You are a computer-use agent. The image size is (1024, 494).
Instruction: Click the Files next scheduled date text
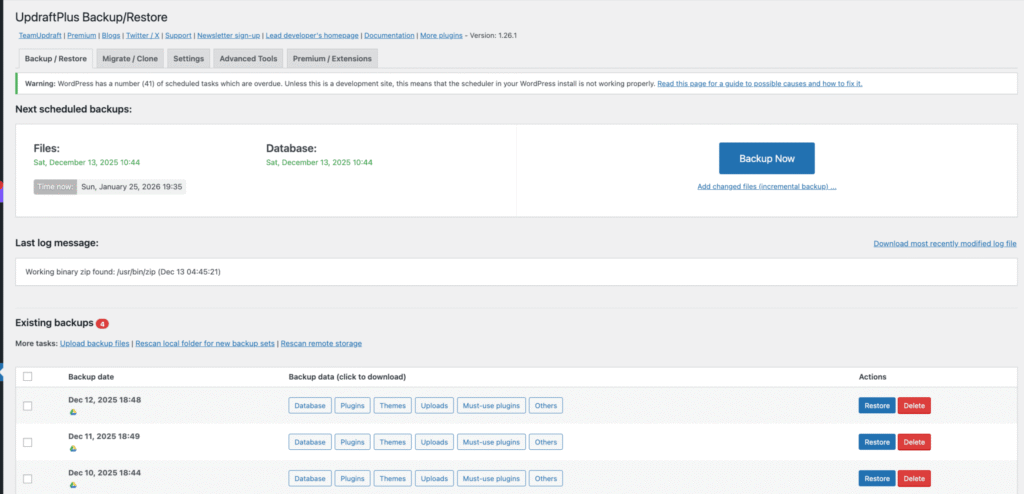click(x=87, y=162)
